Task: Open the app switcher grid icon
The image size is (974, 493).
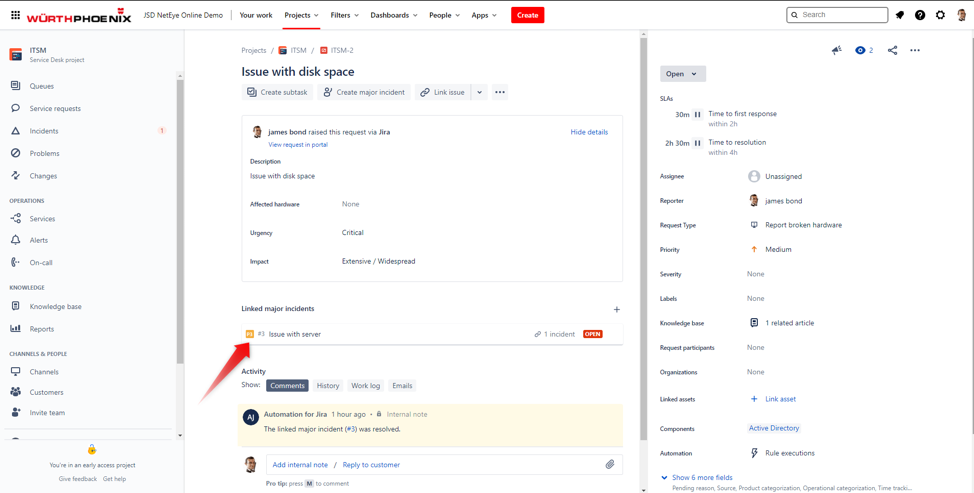Action: click(15, 15)
